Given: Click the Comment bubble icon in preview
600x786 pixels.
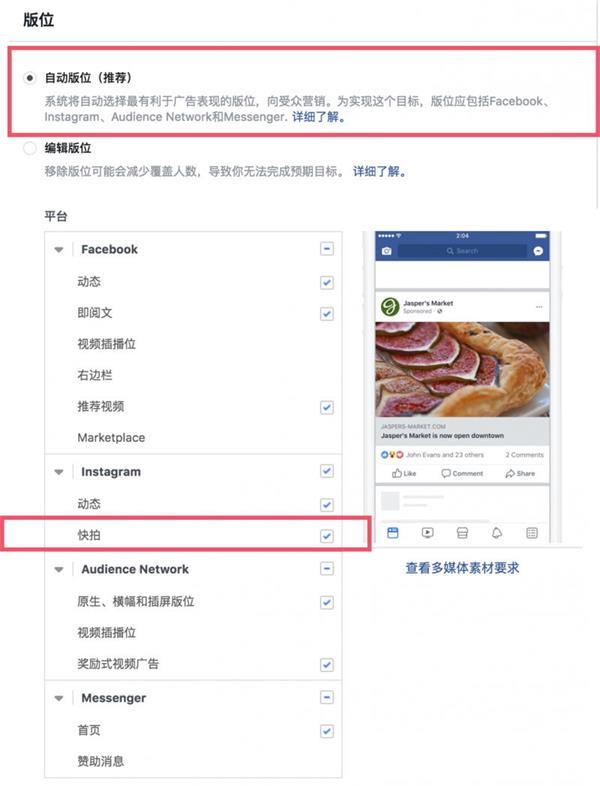Looking at the screenshot, I should click(446, 473).
